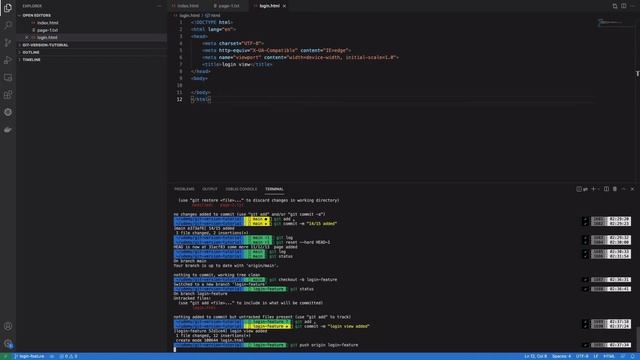This screenshot has height=360, width=640.
Task: Click the Ln 12, Col 8 cursor position
Action: (536, 356)
